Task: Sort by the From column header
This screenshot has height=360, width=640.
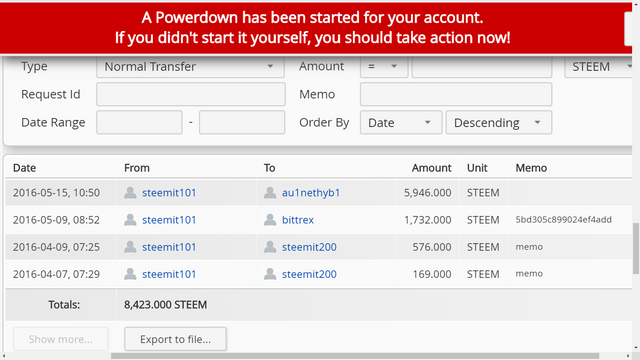Action: tap(137, 168)
